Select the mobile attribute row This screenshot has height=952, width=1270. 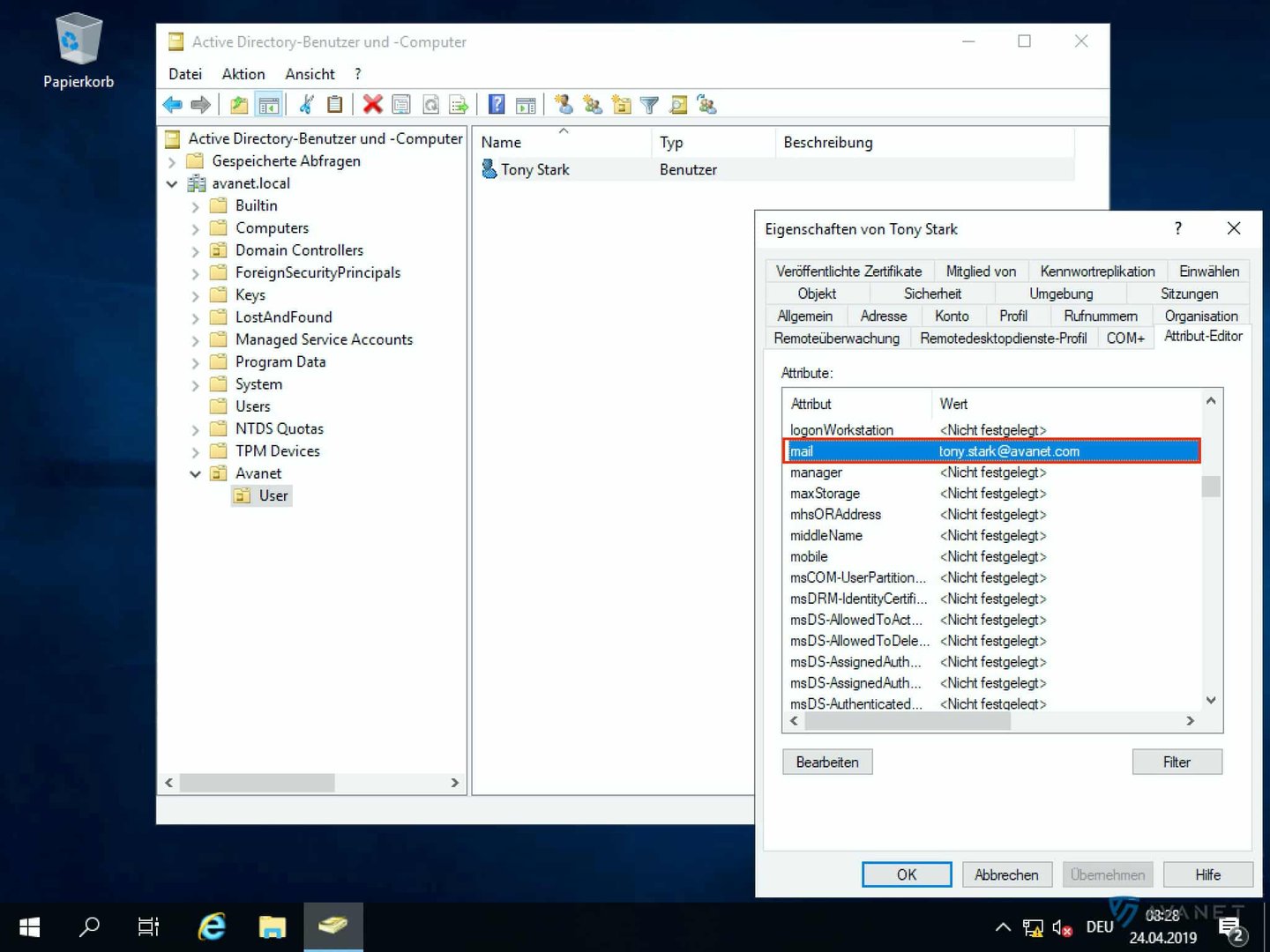(991, 557)
